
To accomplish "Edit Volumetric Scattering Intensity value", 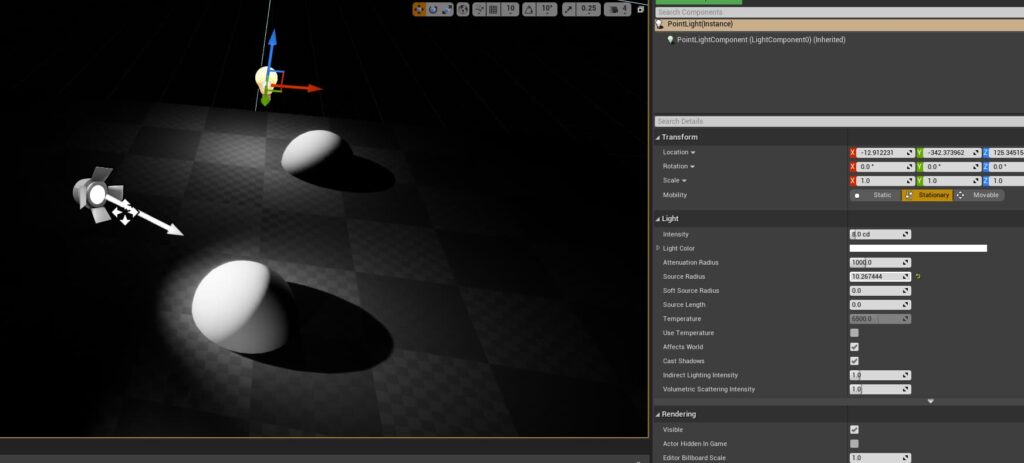I will [880, 389].
